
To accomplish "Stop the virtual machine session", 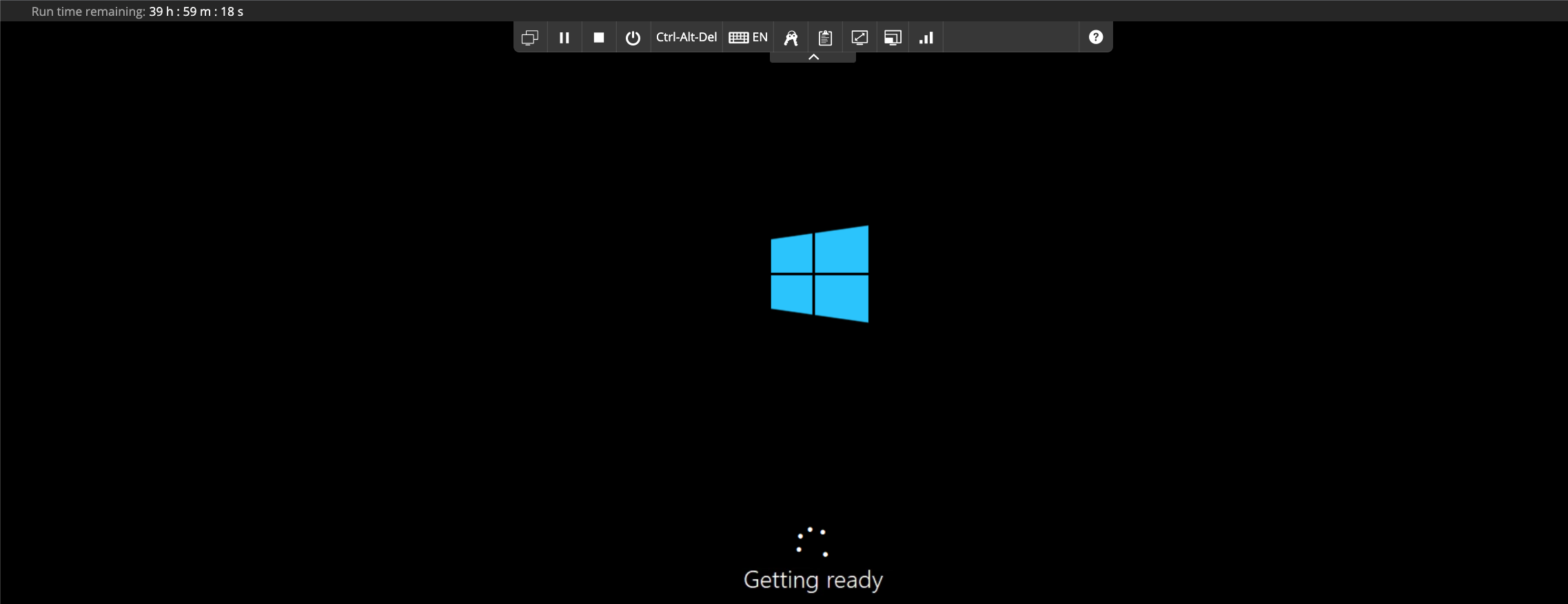I will point(599,37).
